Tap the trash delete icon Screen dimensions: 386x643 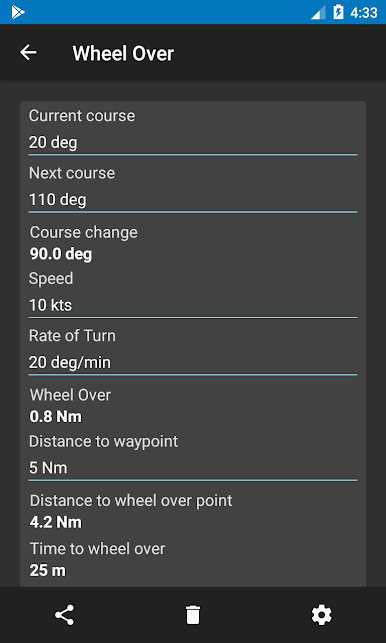pyautogui.click(x=193, y=615)
